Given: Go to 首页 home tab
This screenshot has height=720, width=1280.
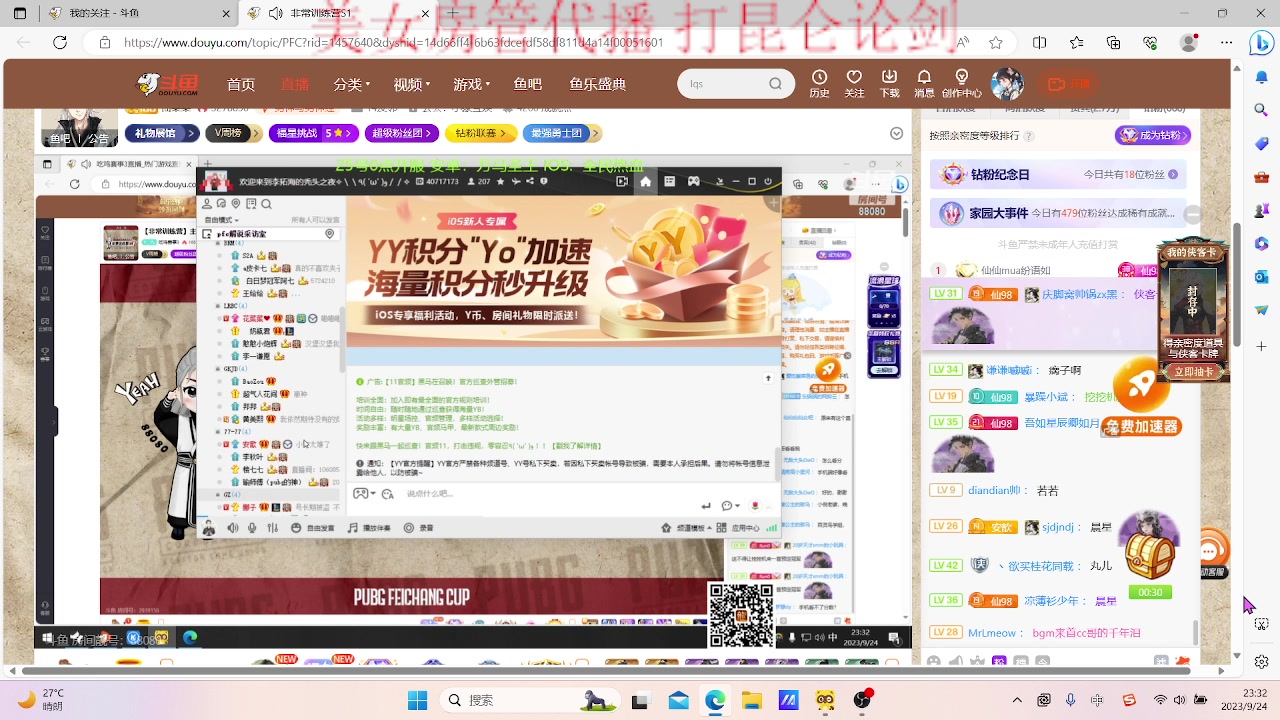Looking at the screenshot, I should (241, 84).
